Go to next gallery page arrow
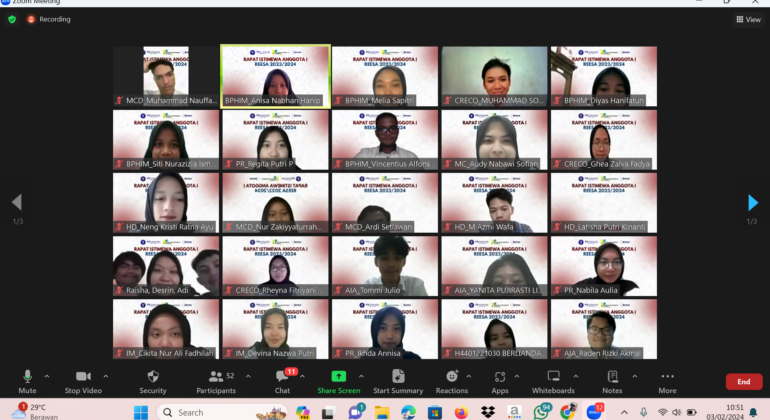 (753, 202)
